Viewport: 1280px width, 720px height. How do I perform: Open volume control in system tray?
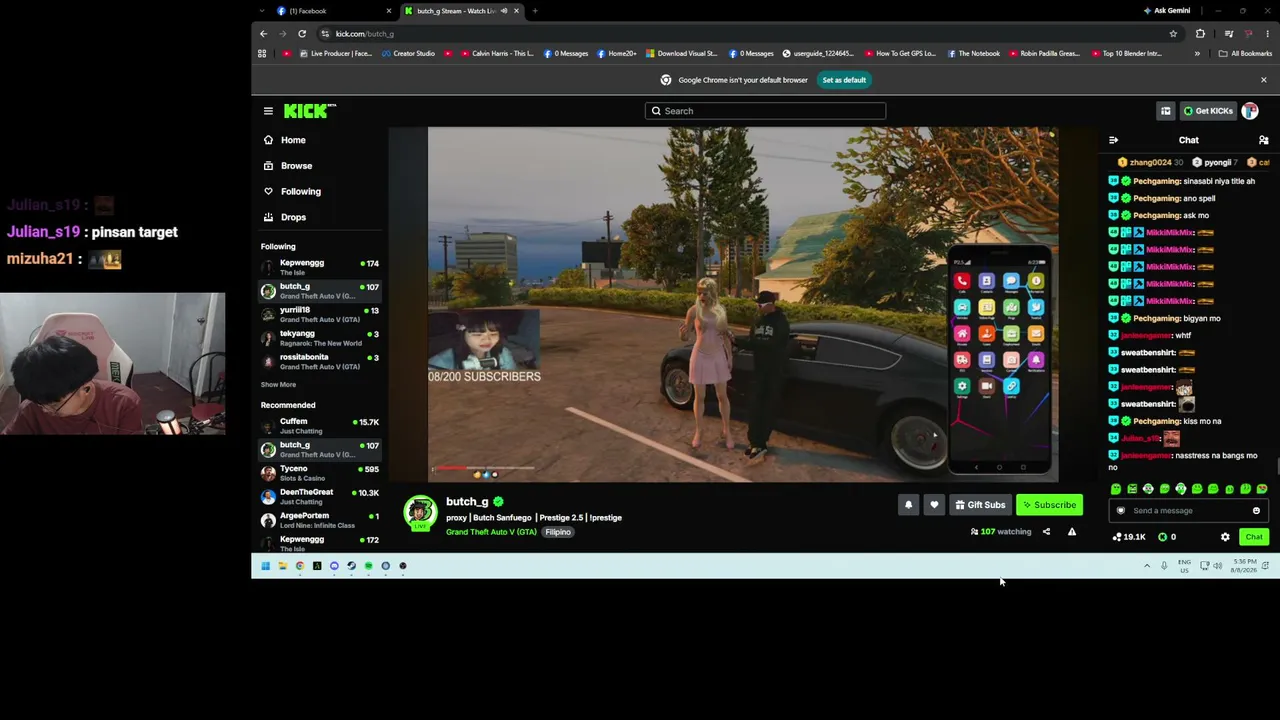click(x=1217, y=566)
